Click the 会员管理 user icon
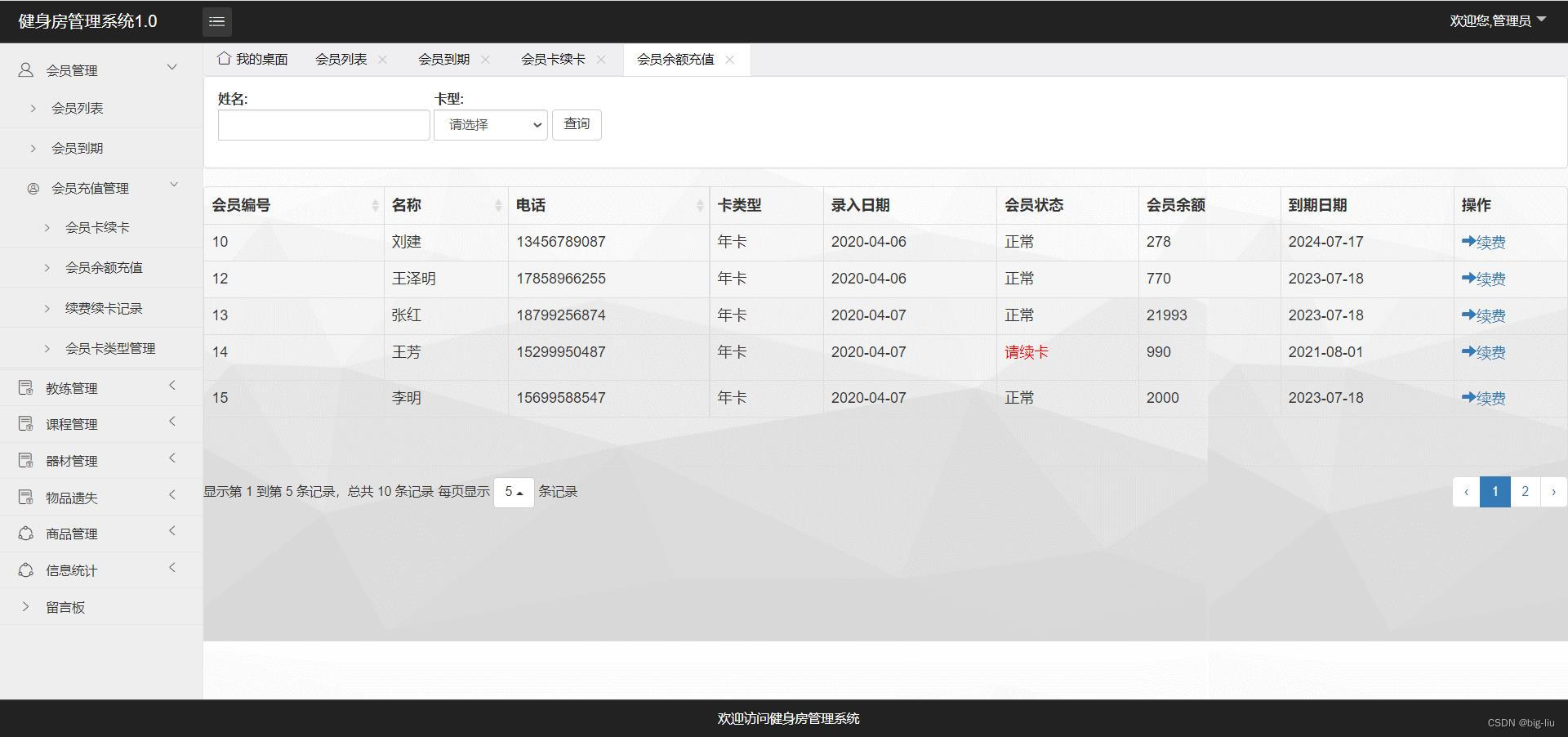 [x=26, y=70]
